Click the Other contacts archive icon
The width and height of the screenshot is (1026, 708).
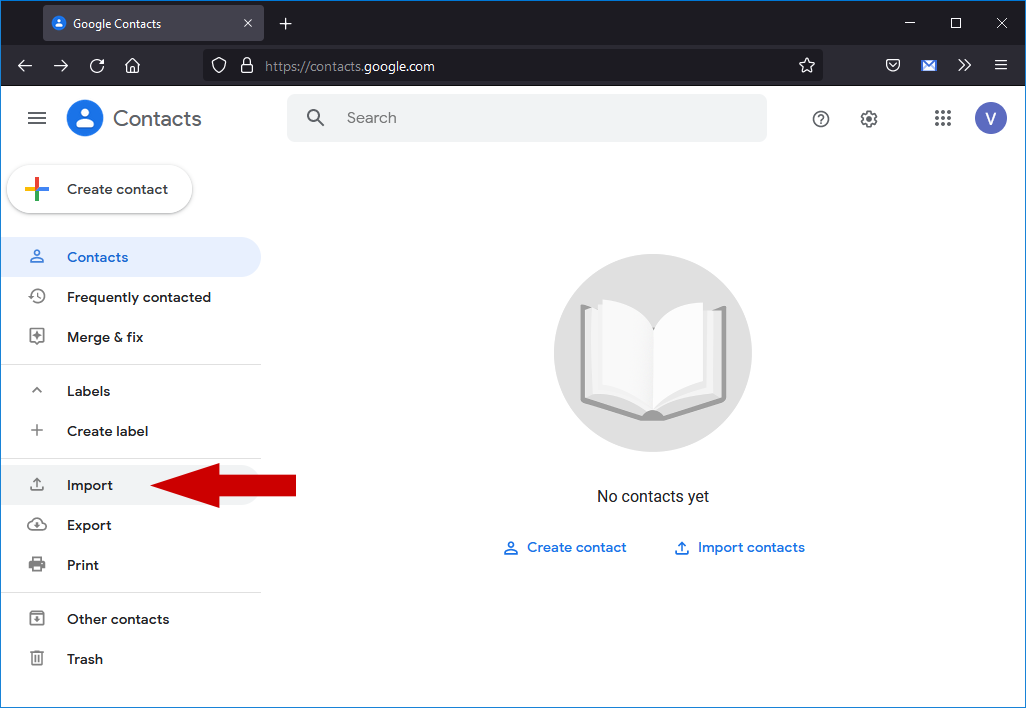coord(37,618)
